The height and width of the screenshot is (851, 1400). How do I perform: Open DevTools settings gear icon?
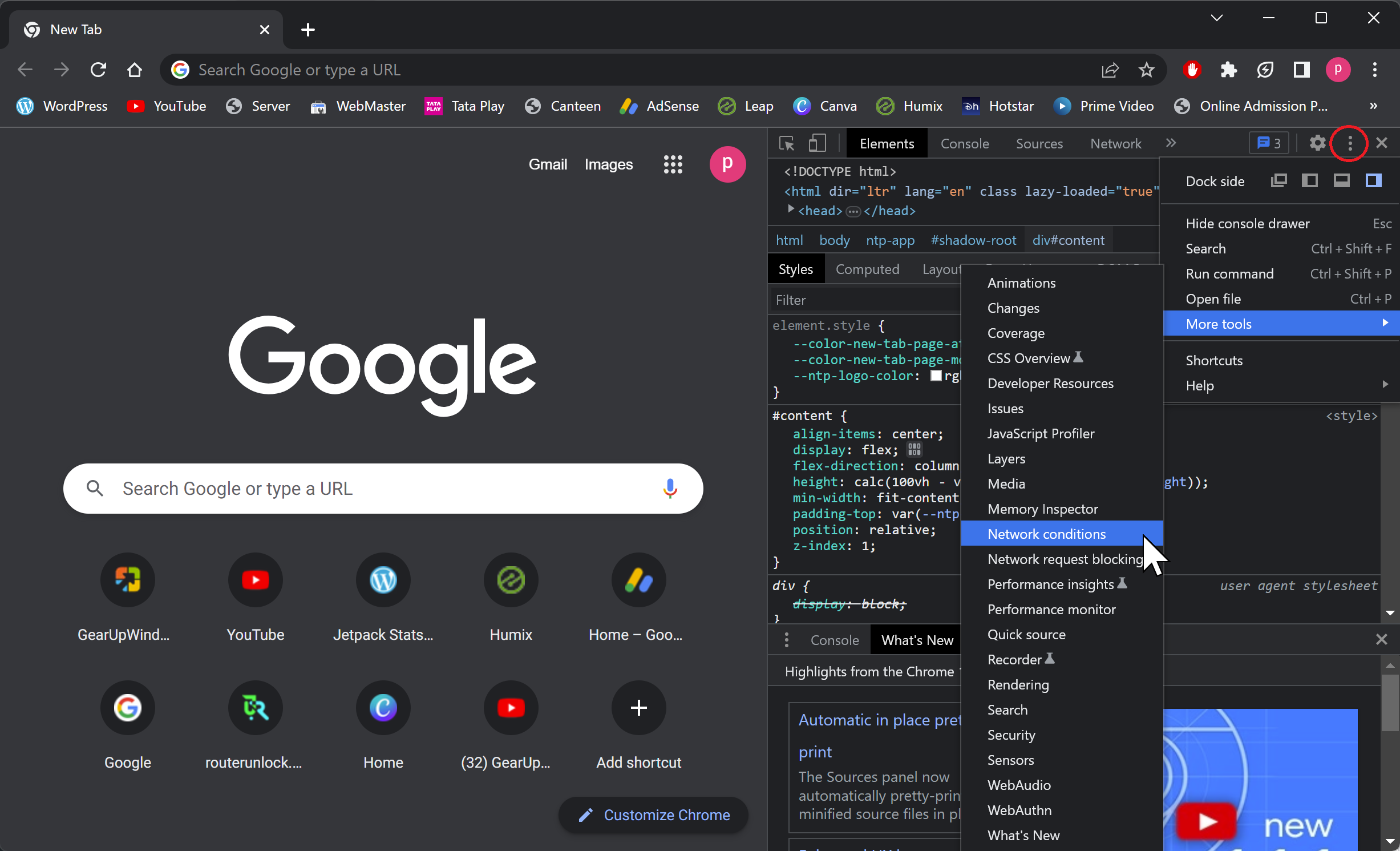pyautogui.click(x=1317, y=143)
